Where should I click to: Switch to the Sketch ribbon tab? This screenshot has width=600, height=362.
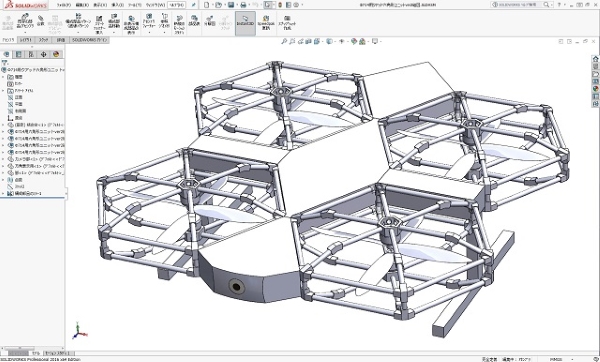click(x=44, y=40)
